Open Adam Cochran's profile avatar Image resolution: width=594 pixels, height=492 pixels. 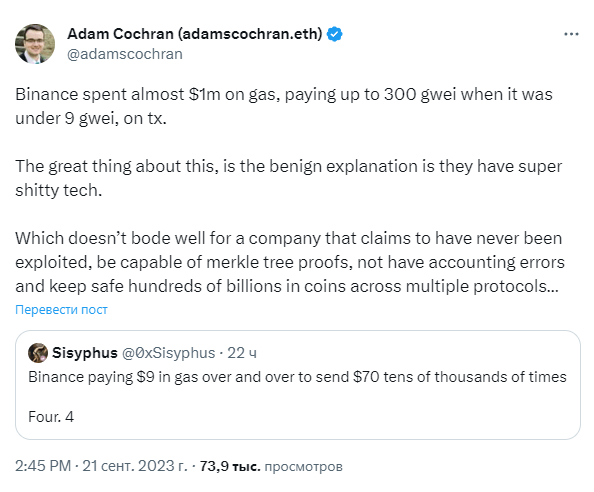coord(35,44)
